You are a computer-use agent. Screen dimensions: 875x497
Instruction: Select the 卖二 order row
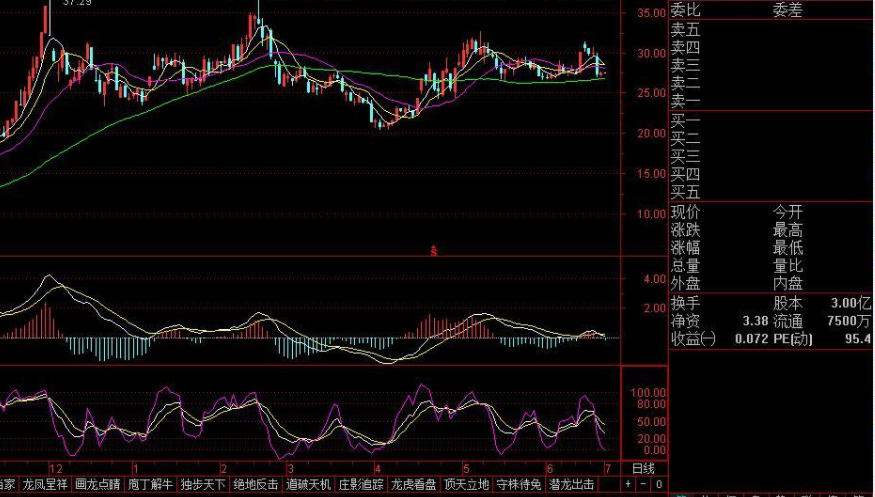(x=772, y=83)
